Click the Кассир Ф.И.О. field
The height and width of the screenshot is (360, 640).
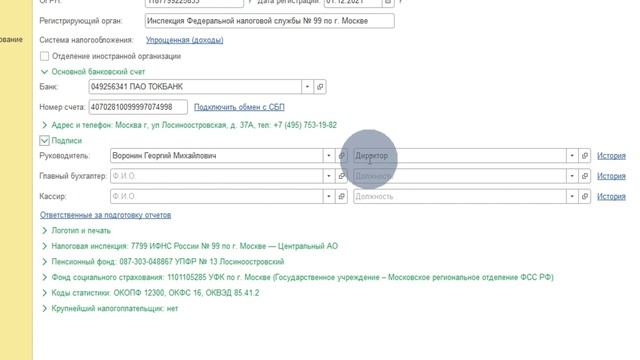(x=216, y=196)
